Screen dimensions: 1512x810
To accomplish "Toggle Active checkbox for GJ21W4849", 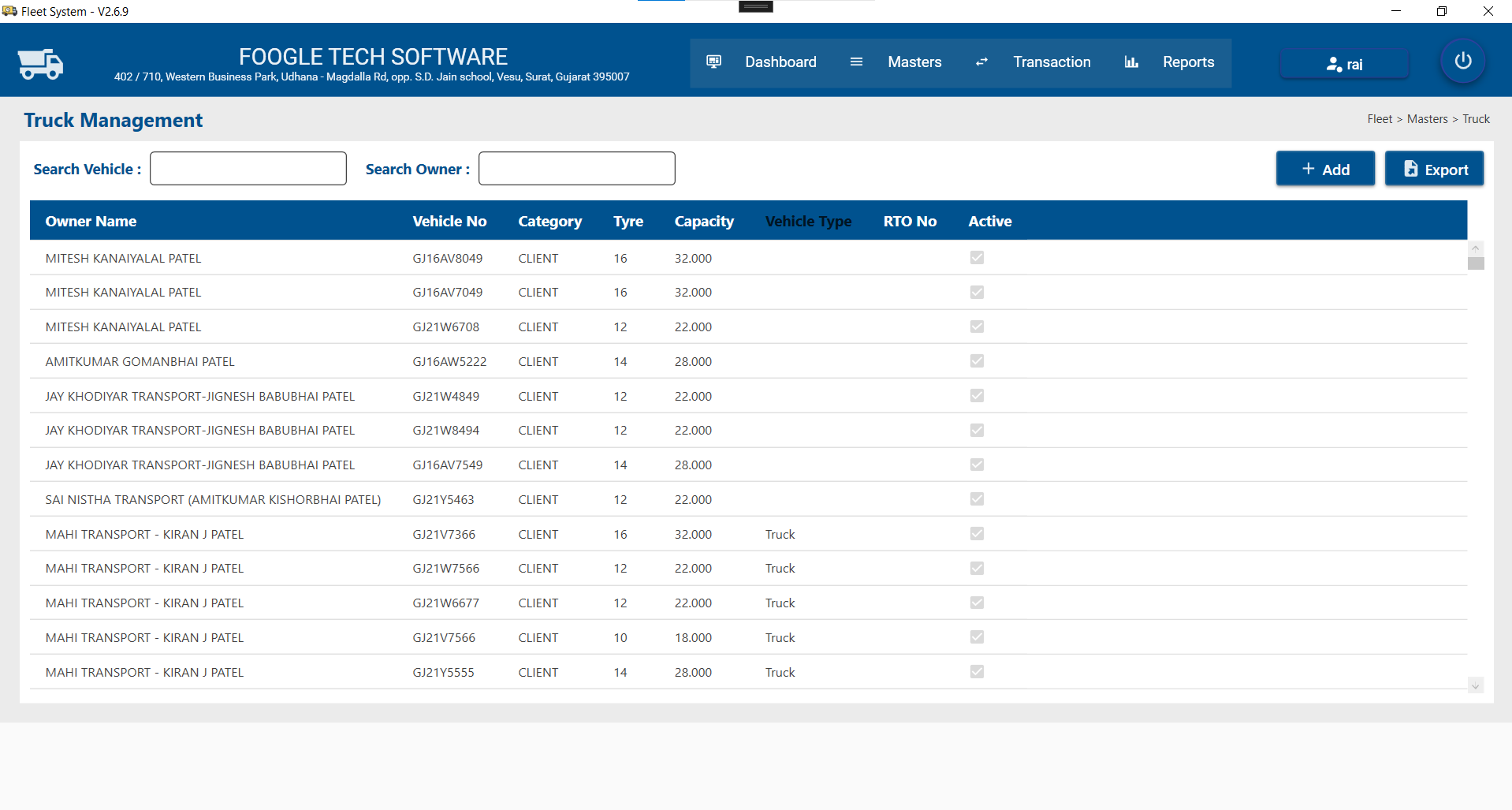I will 977,396.
